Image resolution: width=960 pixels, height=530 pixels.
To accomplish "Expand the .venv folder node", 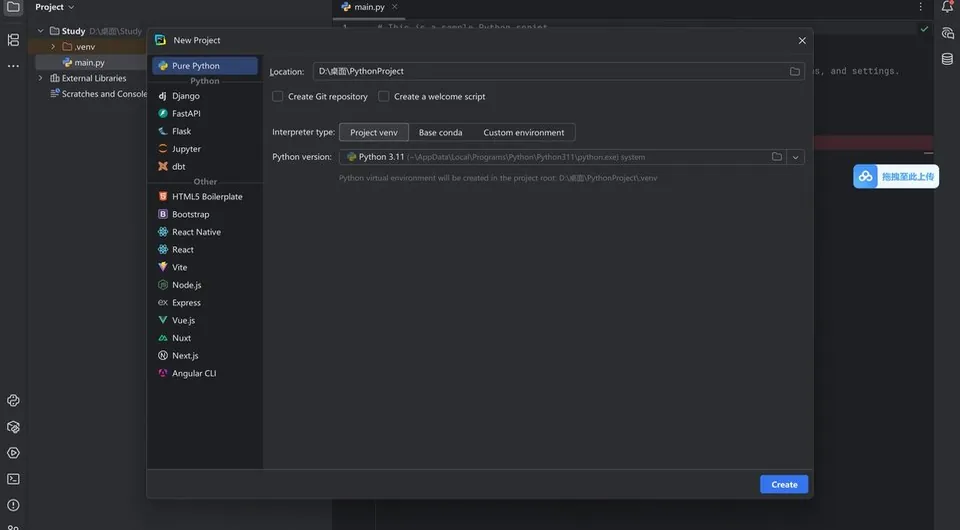I will [53, 47].
